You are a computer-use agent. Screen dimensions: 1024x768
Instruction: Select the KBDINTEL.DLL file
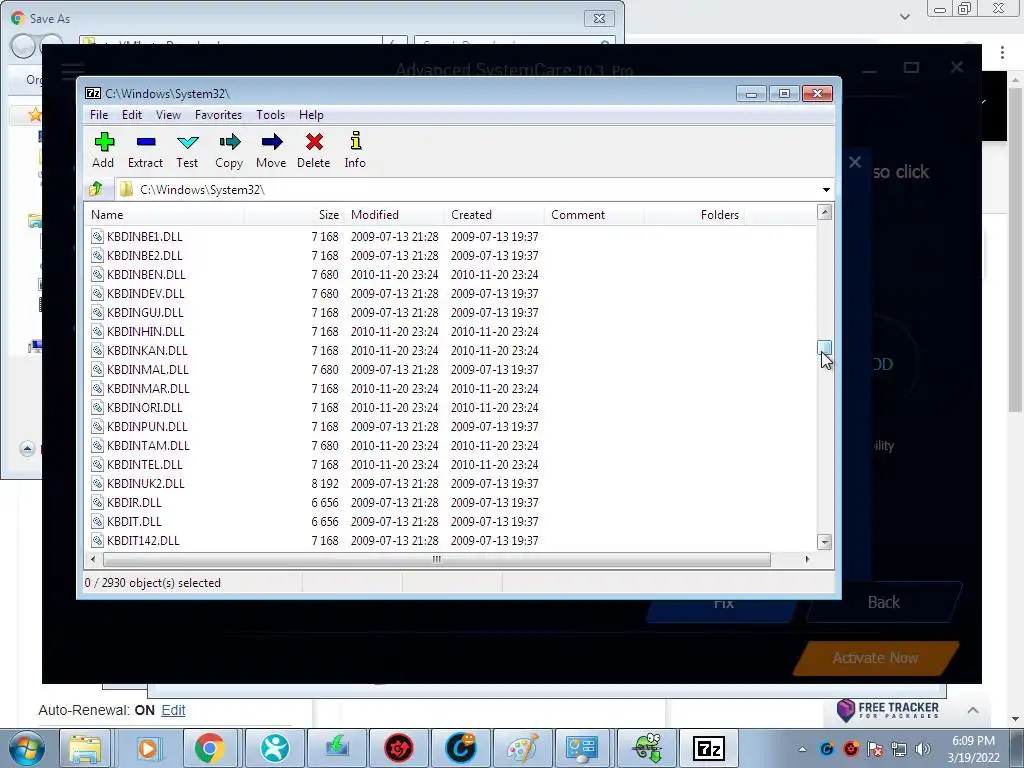pyautogui.click(x=145, y=464)
